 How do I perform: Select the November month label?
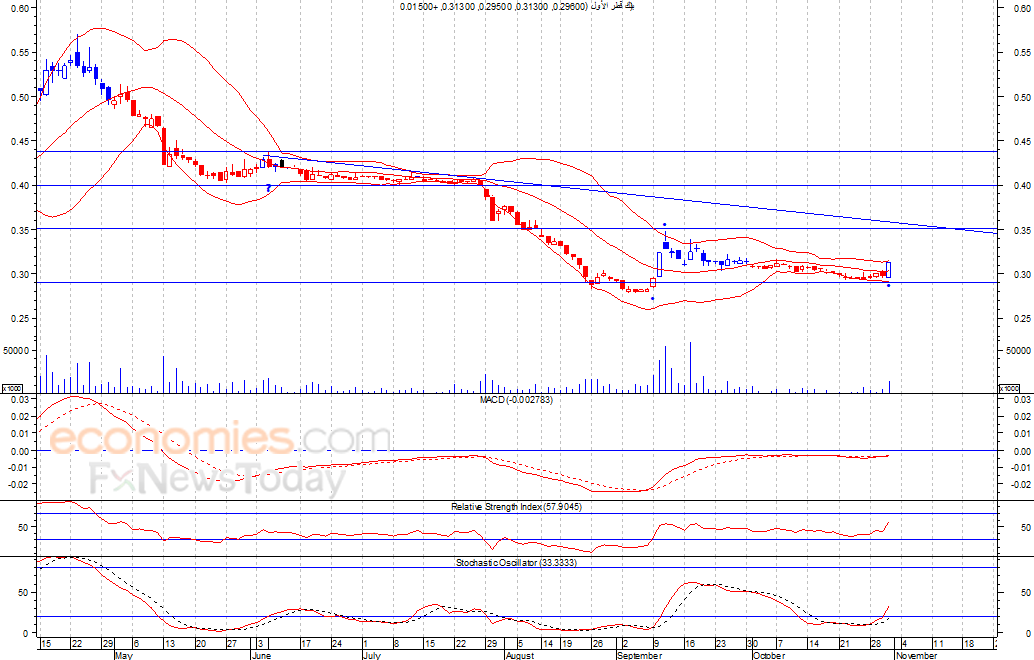point(916,655)
